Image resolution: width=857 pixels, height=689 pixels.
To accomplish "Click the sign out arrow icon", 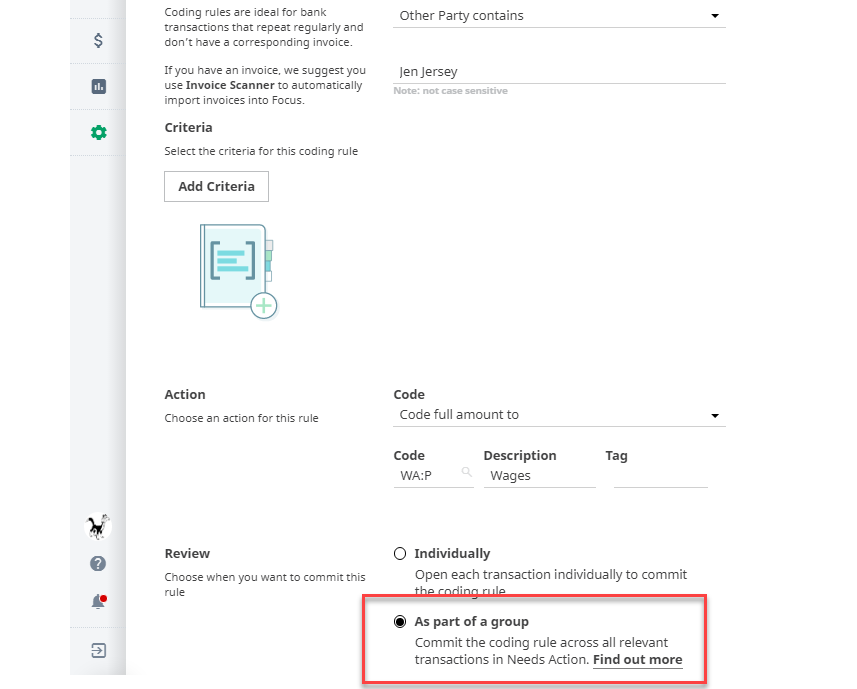I will [98, 651].
